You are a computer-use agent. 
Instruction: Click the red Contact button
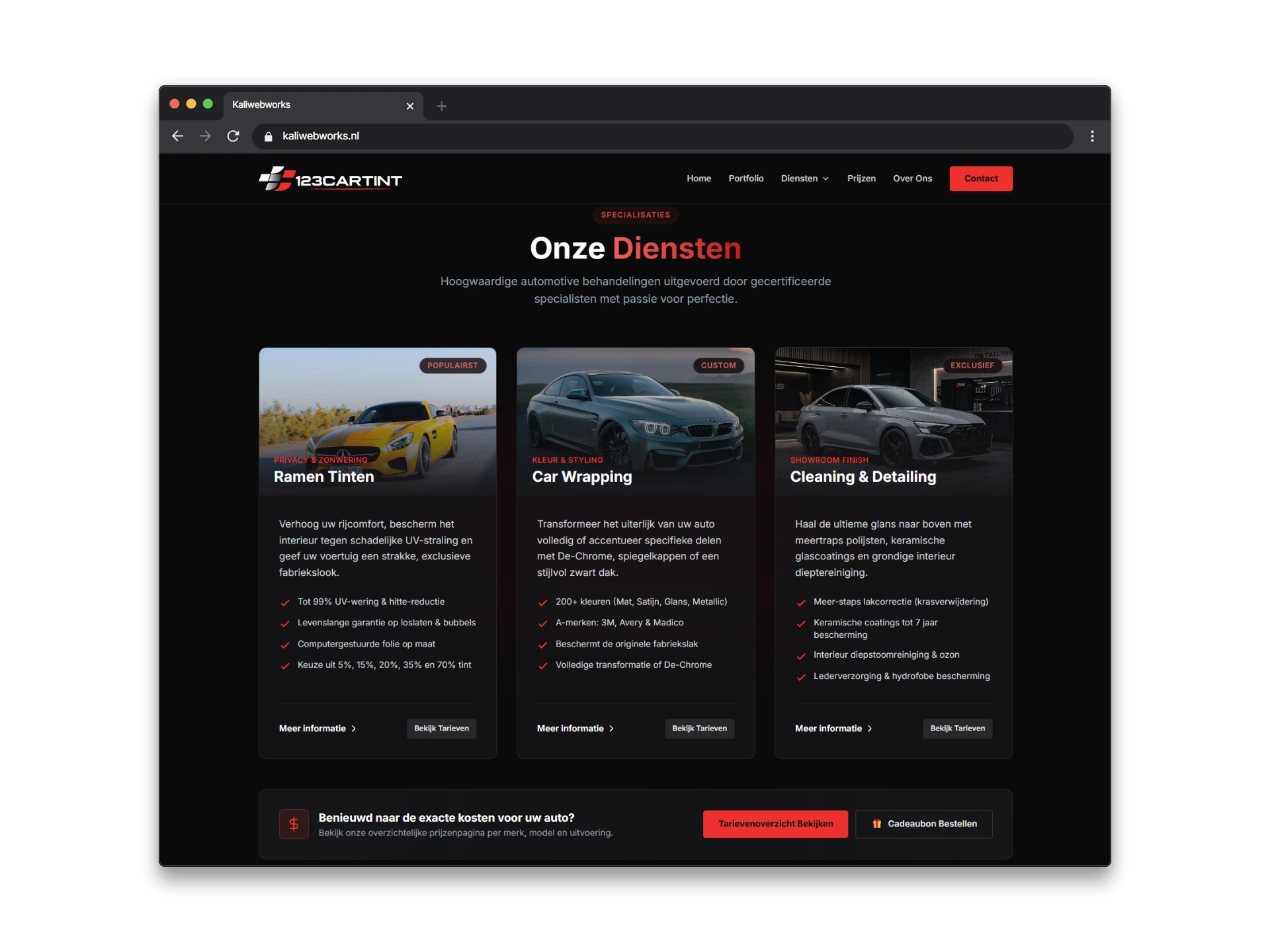981,178
